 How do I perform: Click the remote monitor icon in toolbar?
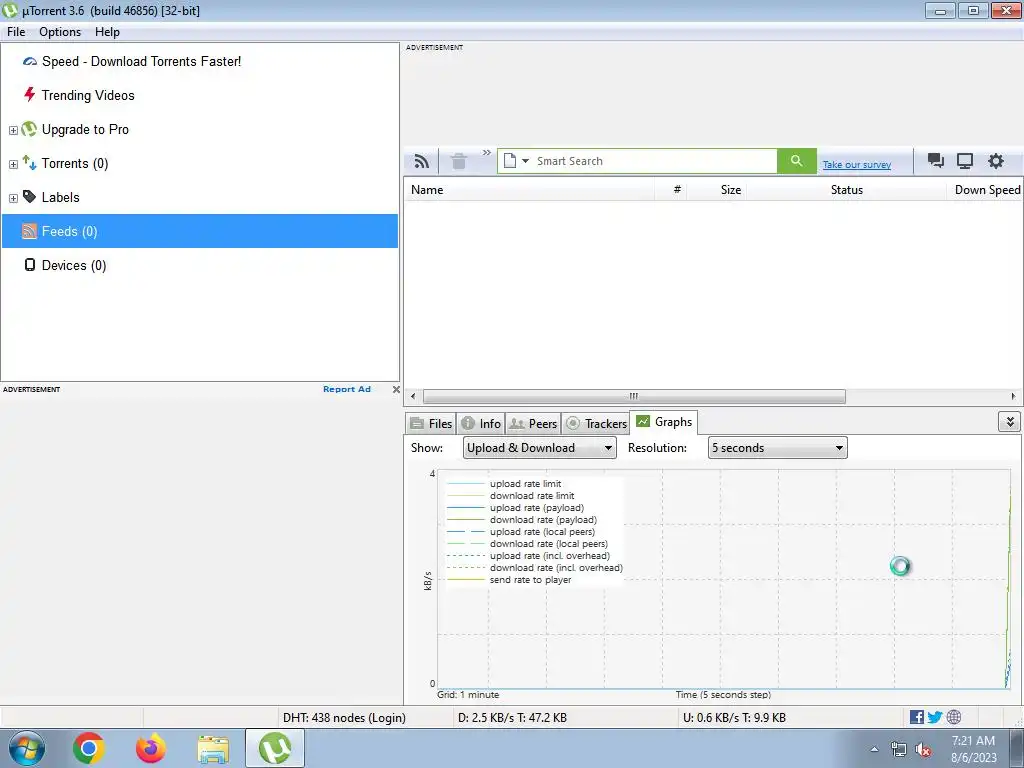965,161
